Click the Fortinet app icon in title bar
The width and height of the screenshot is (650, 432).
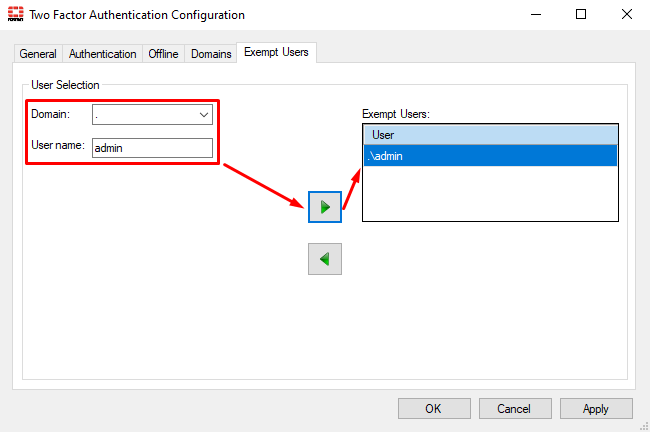[15, 14]
